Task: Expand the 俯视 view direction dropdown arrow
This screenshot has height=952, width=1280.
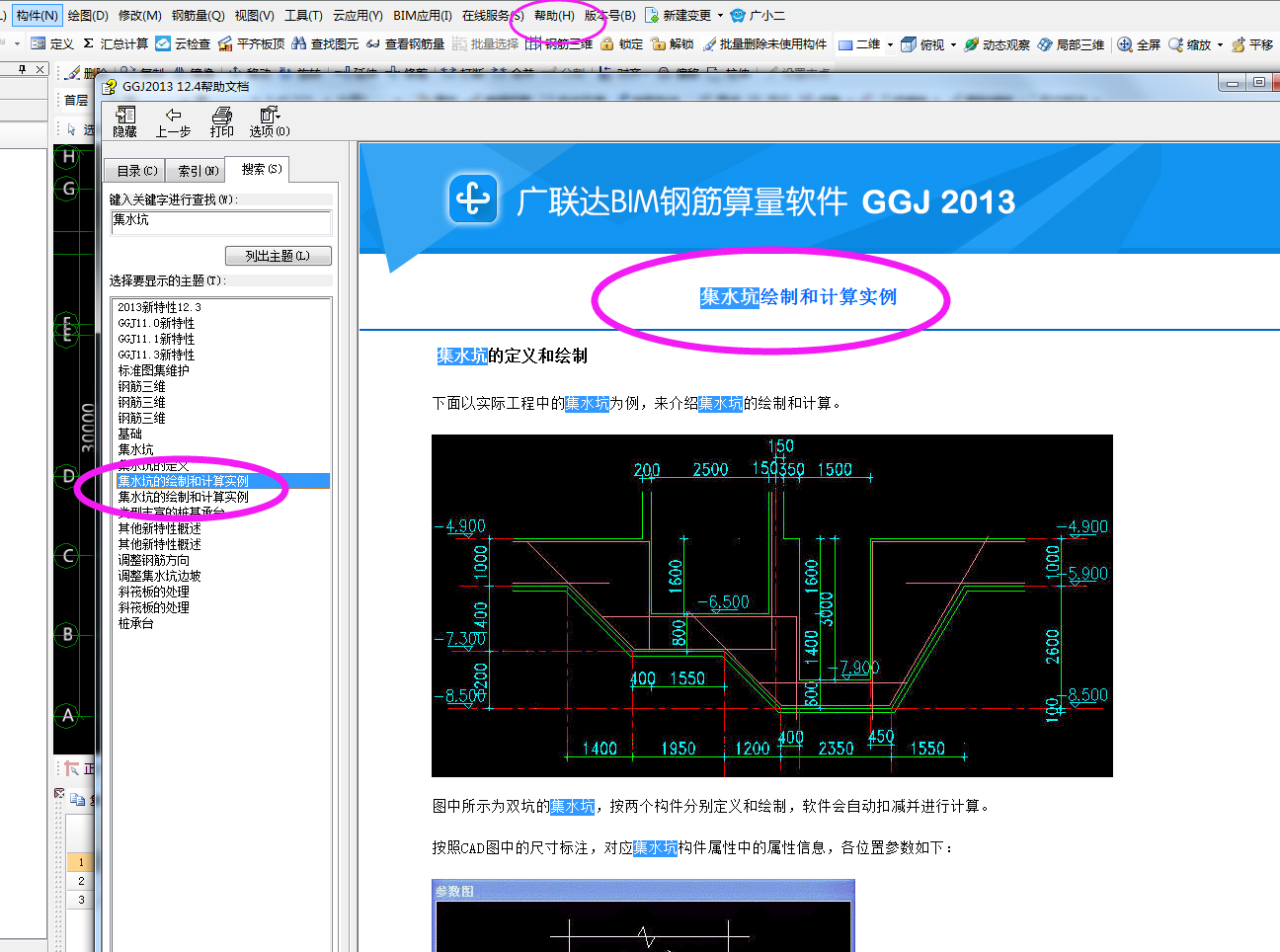Action: tap(953, 44)
